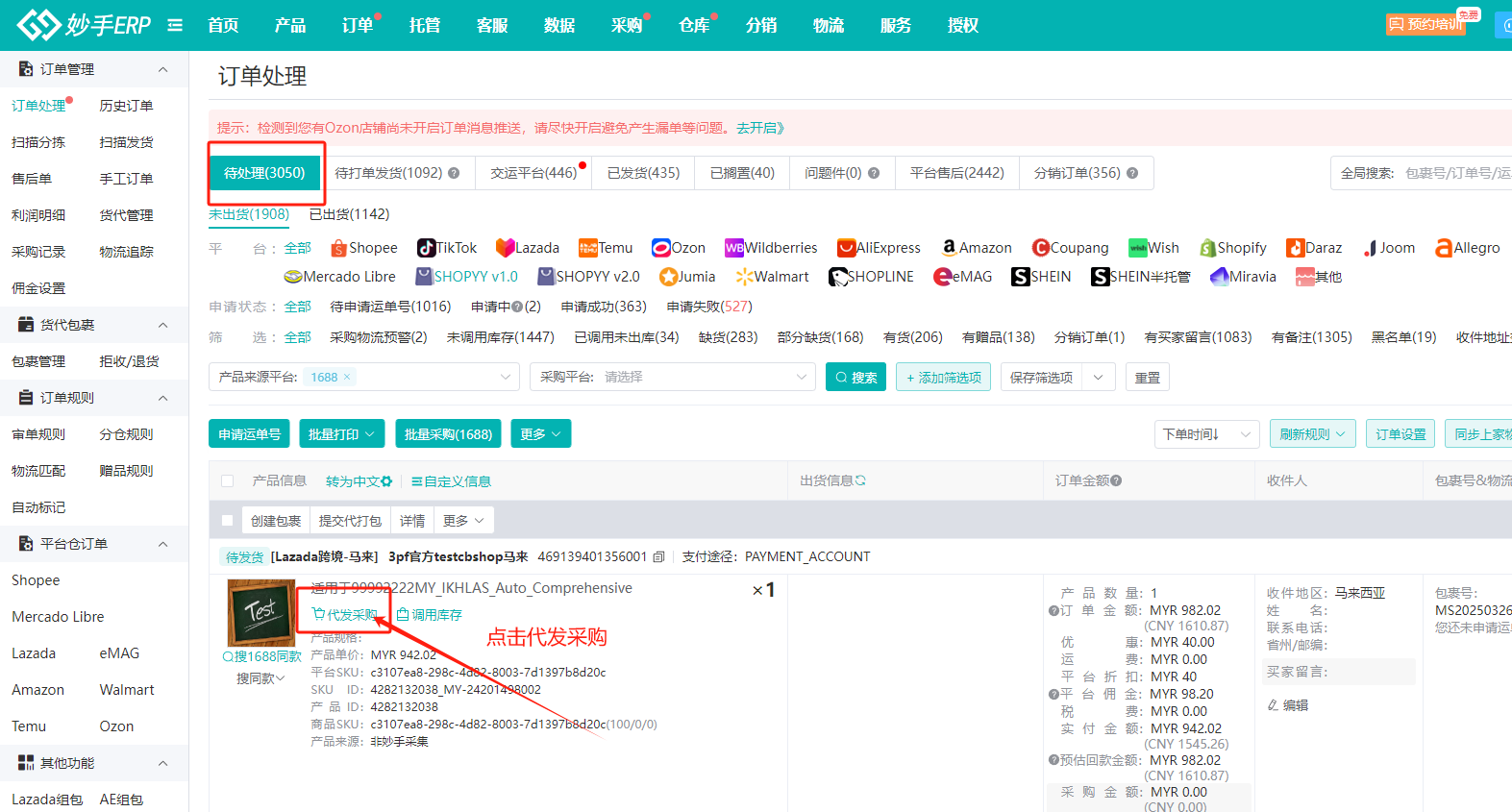1512x812 pixels.
Task: Click the Ozon platform icon
Action: click(x=660, y=248)
